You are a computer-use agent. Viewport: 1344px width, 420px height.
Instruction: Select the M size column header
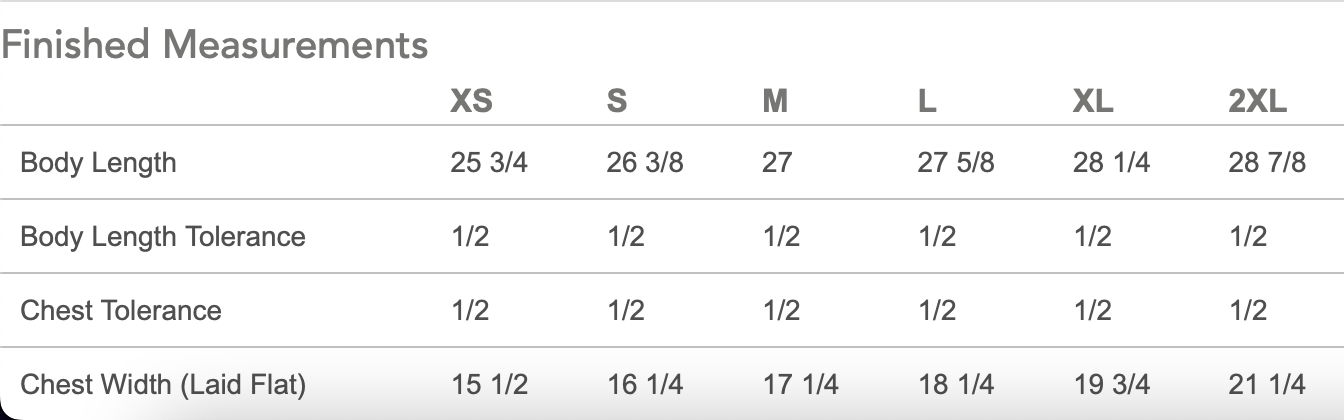click(x=775, y=101)
